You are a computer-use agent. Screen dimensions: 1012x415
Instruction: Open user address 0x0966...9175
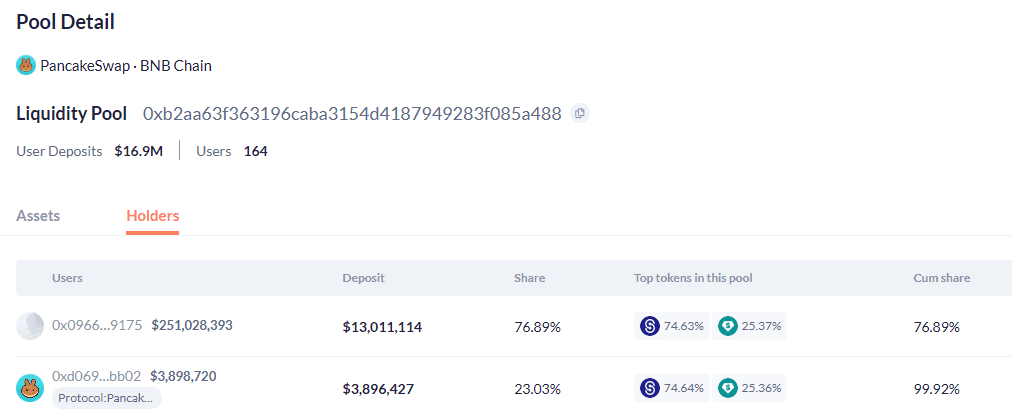[x=97, y=325]
